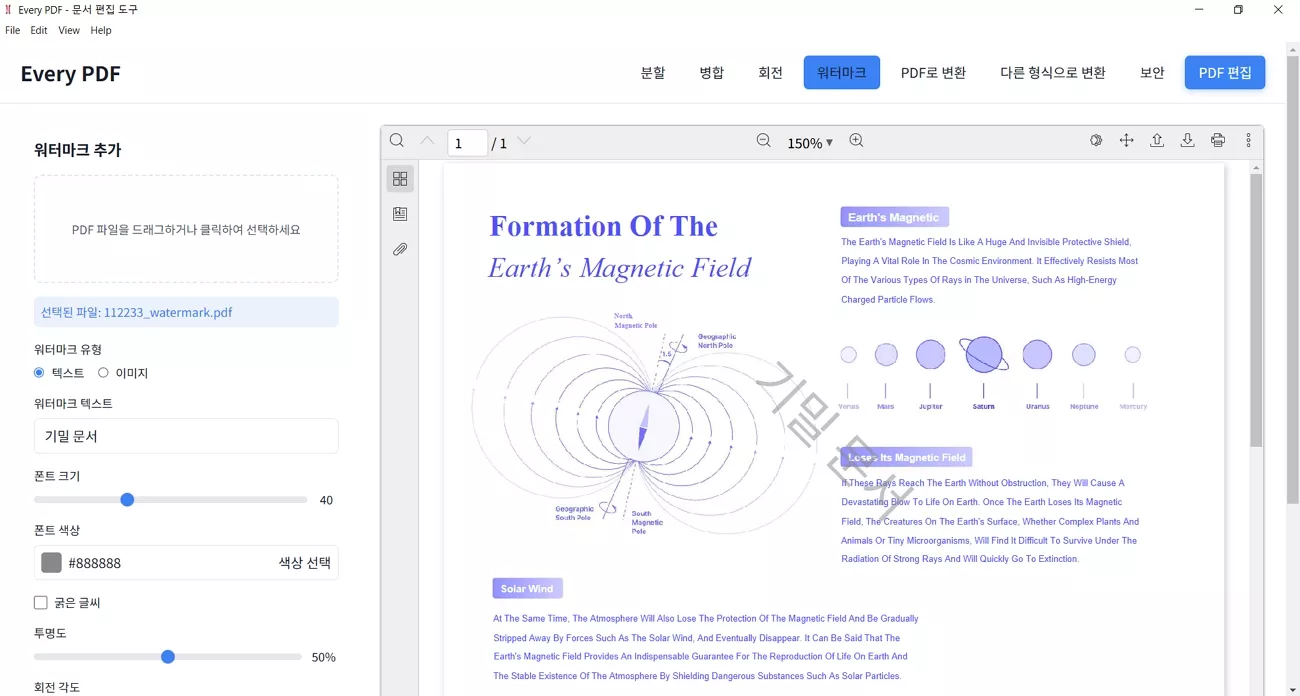Viewport: 1300px width, 696px height.
Task: Click the Jupiter planet circle
Action: [930, 354]
